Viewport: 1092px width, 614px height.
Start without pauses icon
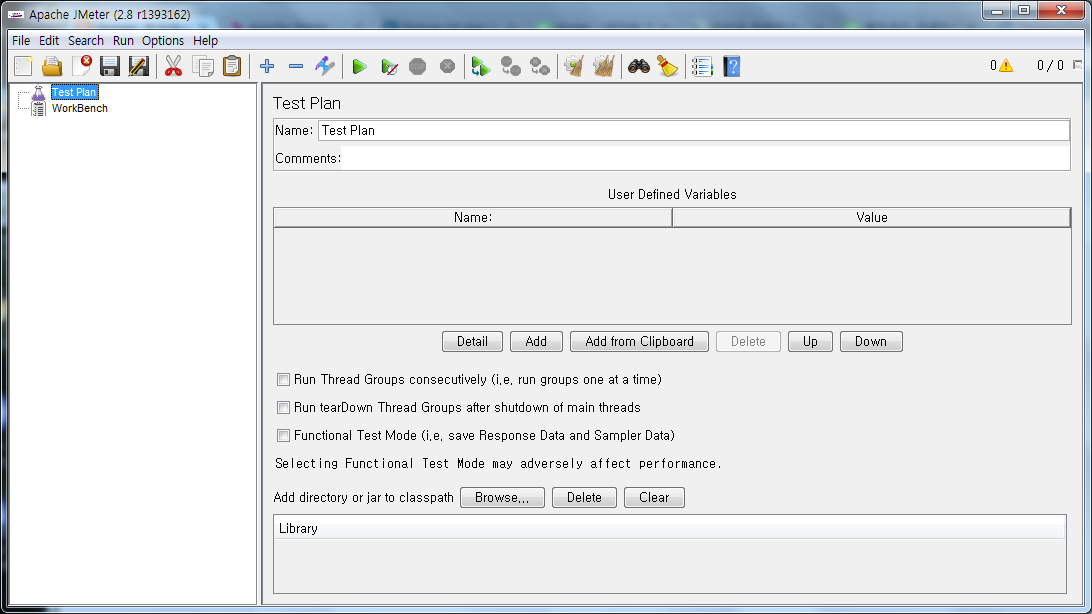pyautogui.click(x=389, y=66)
